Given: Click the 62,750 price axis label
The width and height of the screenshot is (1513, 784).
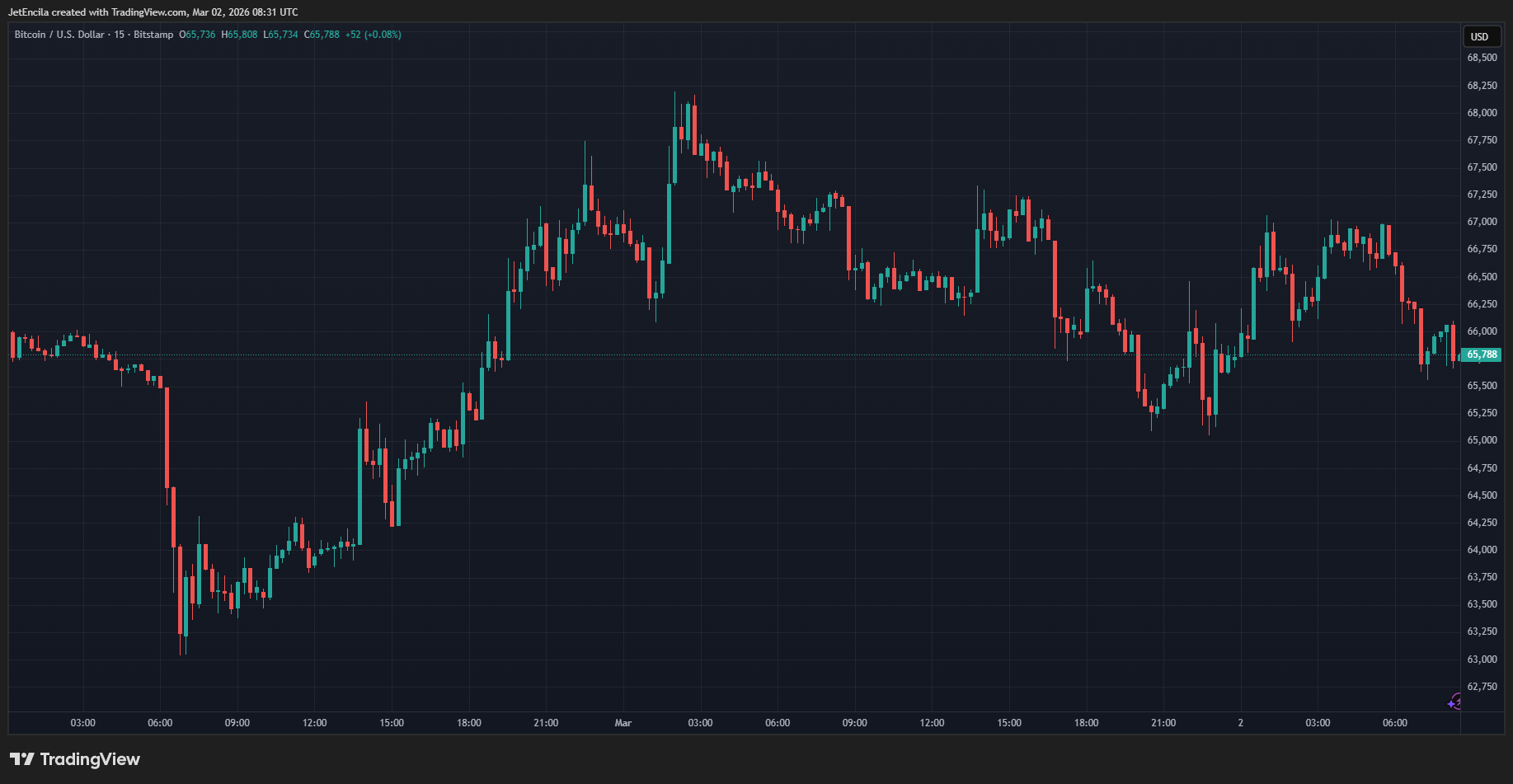Looking at the screenshot, I should tap(1482, 687).
